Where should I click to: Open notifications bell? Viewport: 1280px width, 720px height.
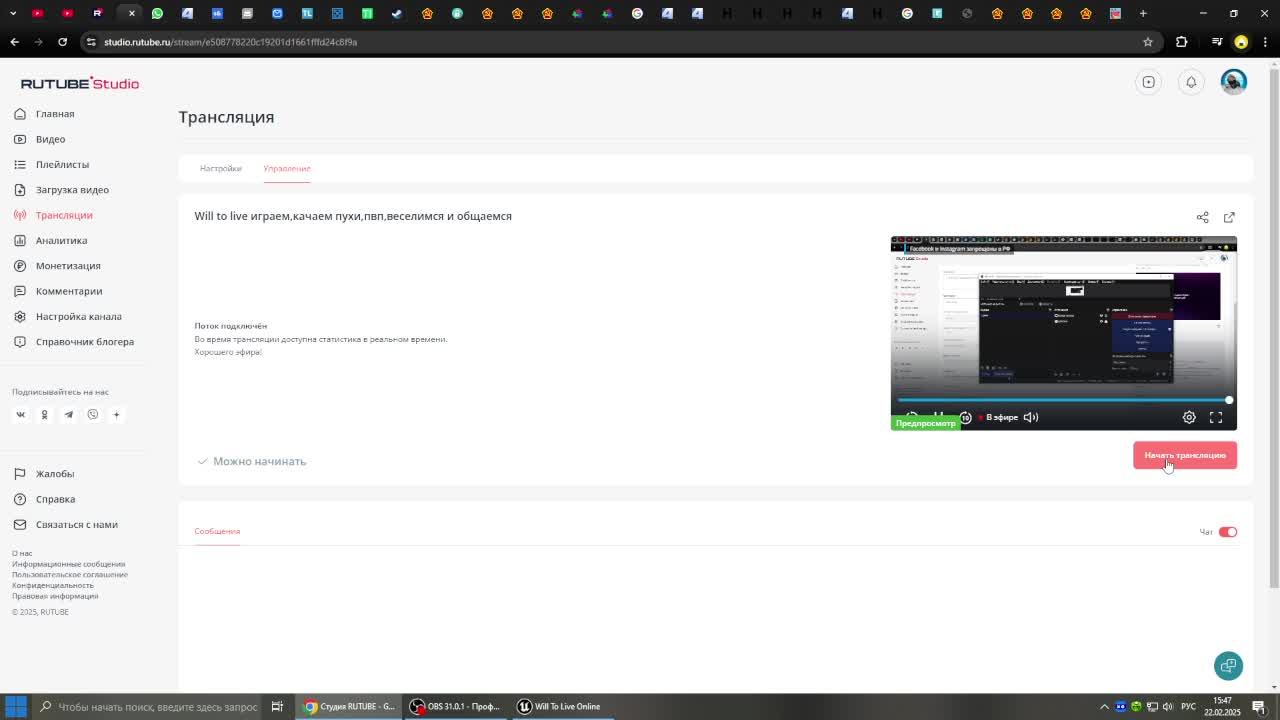[x=1191, y=82]
